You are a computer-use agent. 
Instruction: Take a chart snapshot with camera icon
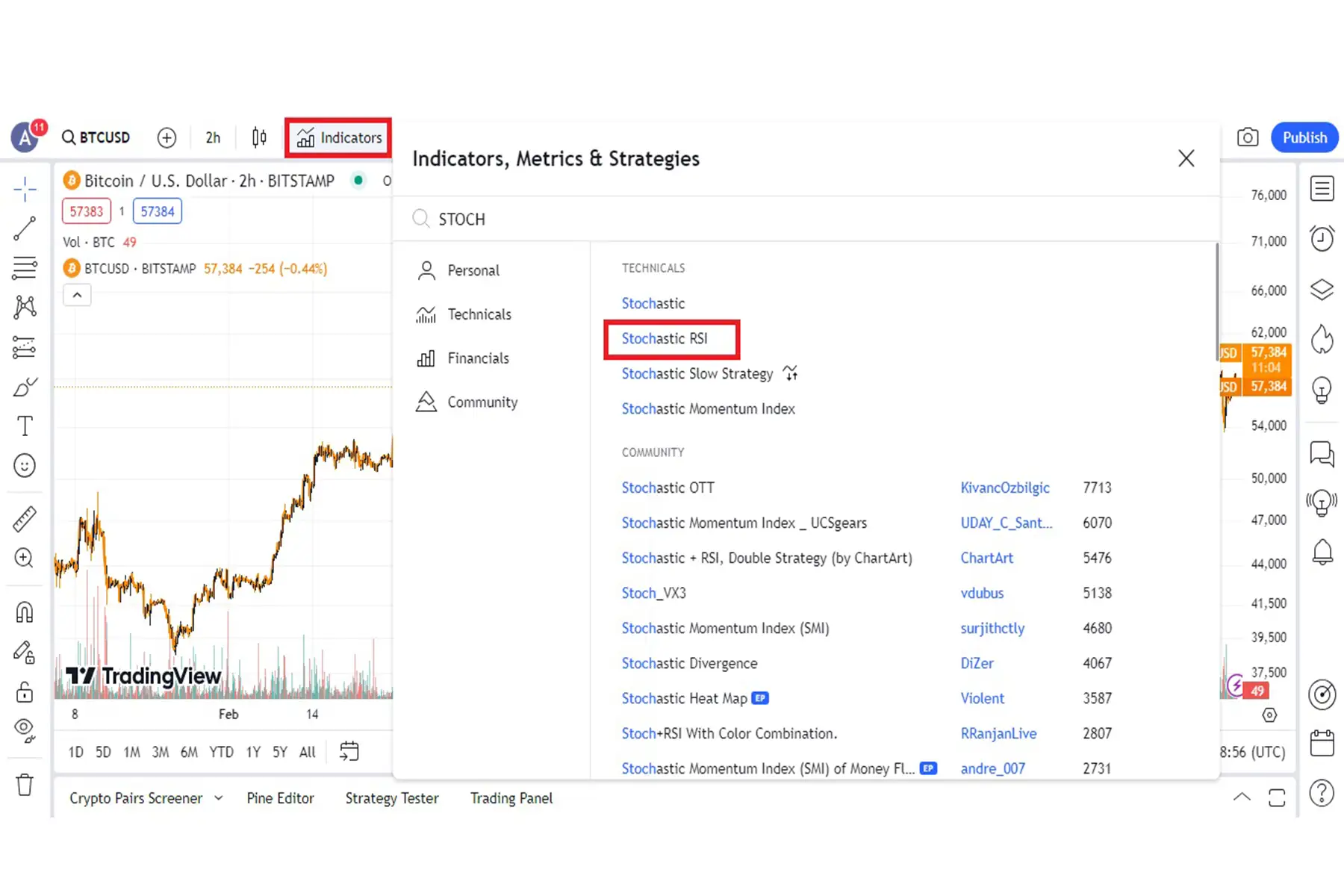pos(1247,137)
